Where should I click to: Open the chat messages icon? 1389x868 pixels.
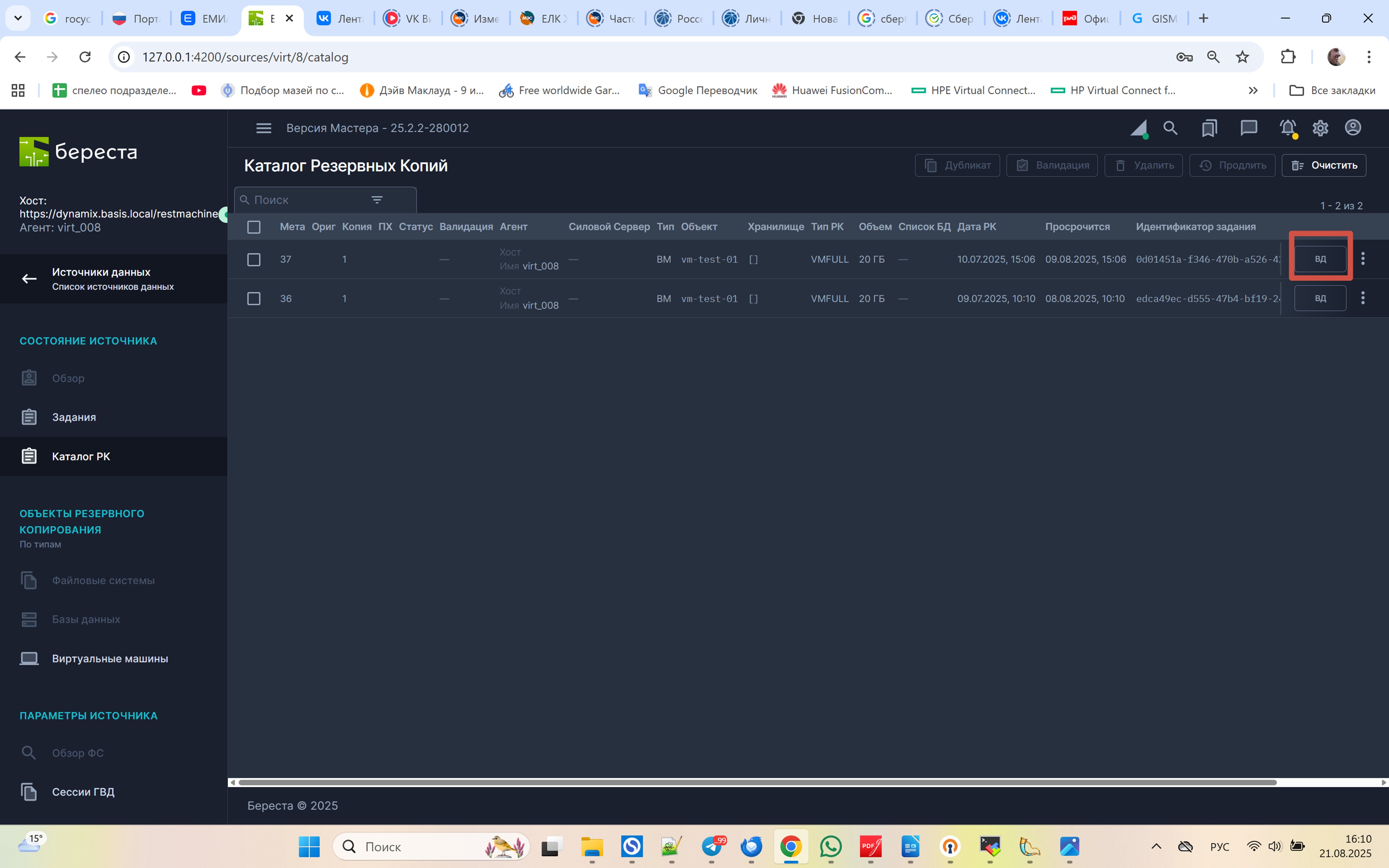coord(1248,128)
